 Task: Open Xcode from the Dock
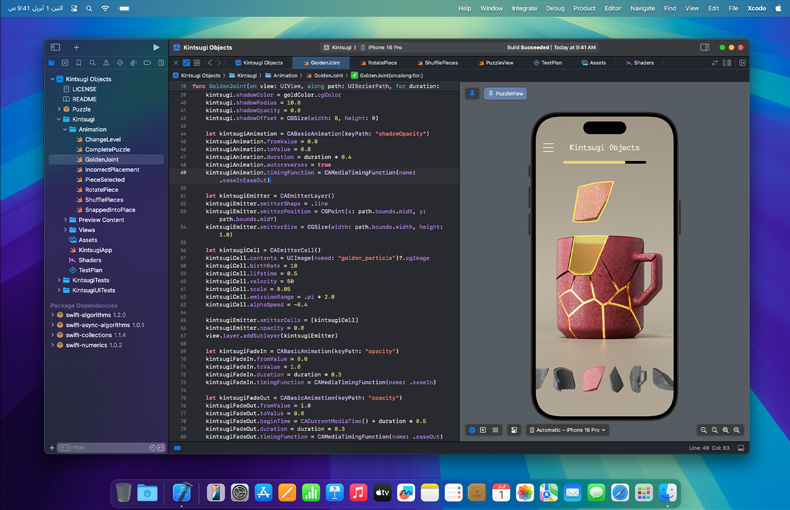[x=181, y=492]
